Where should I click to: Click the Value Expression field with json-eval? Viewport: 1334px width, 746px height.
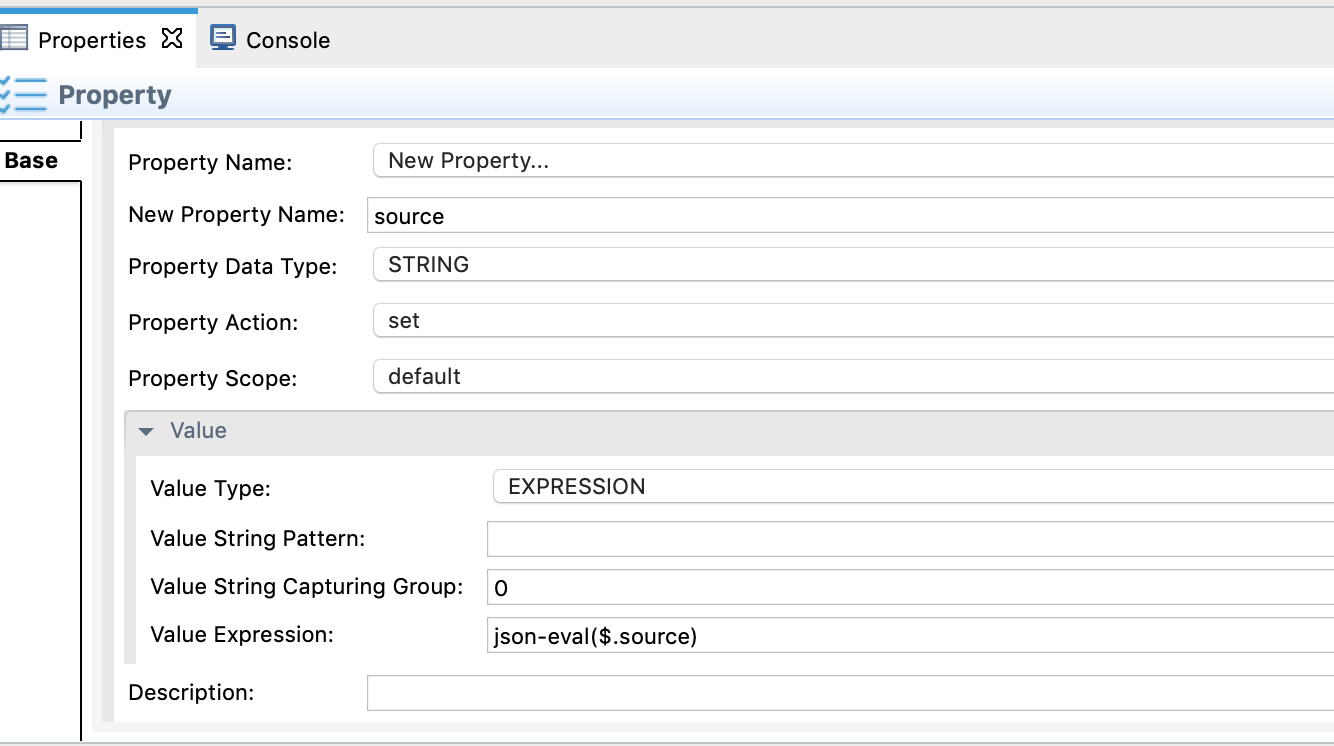[910, 635]
